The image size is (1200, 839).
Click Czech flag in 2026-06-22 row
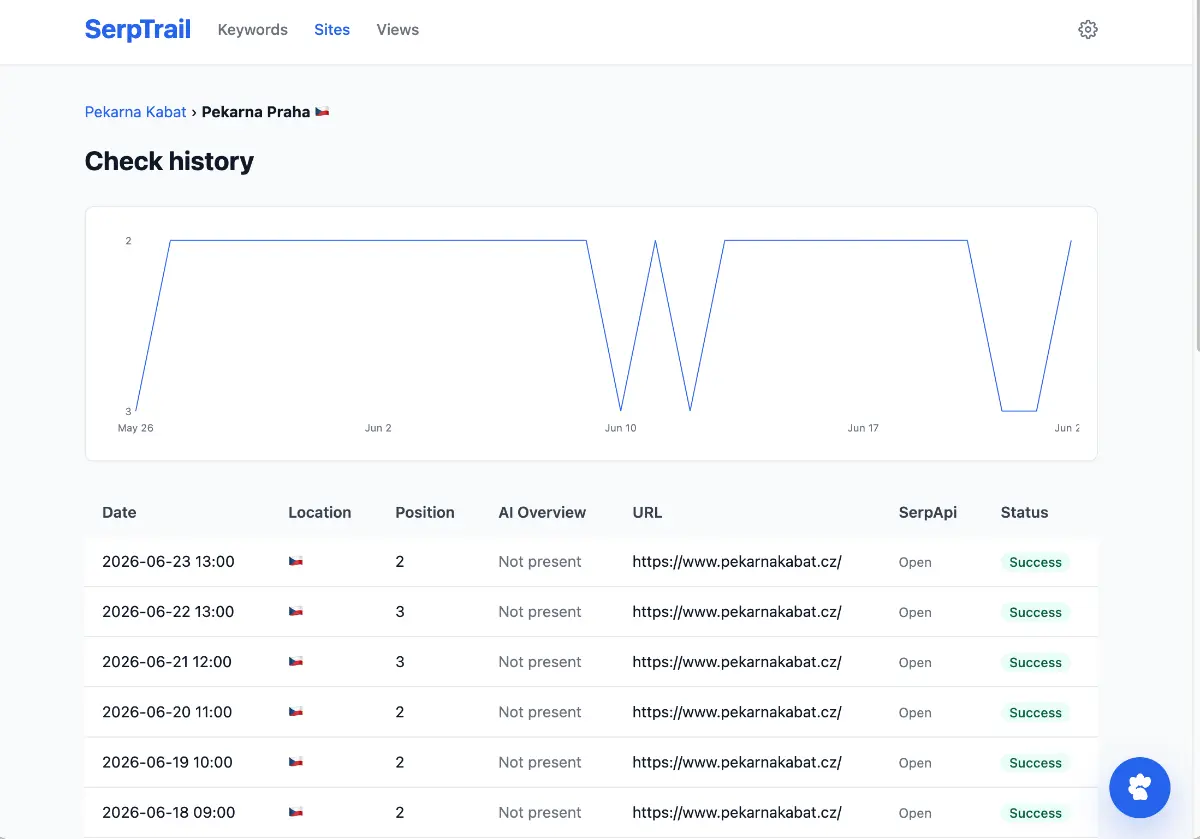(x=296, y=612)
